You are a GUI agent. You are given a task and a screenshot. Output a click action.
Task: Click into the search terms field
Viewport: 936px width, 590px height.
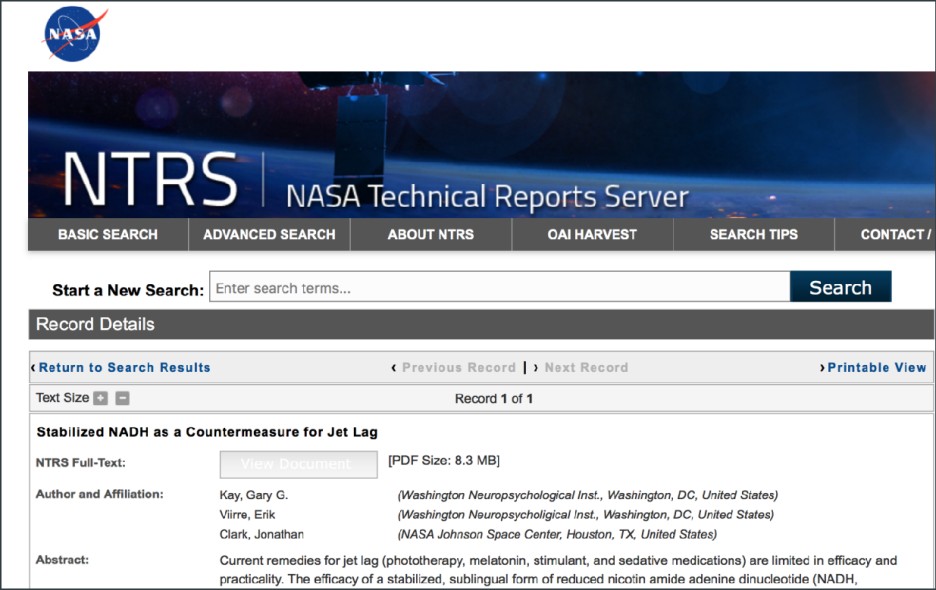[500, 287]
